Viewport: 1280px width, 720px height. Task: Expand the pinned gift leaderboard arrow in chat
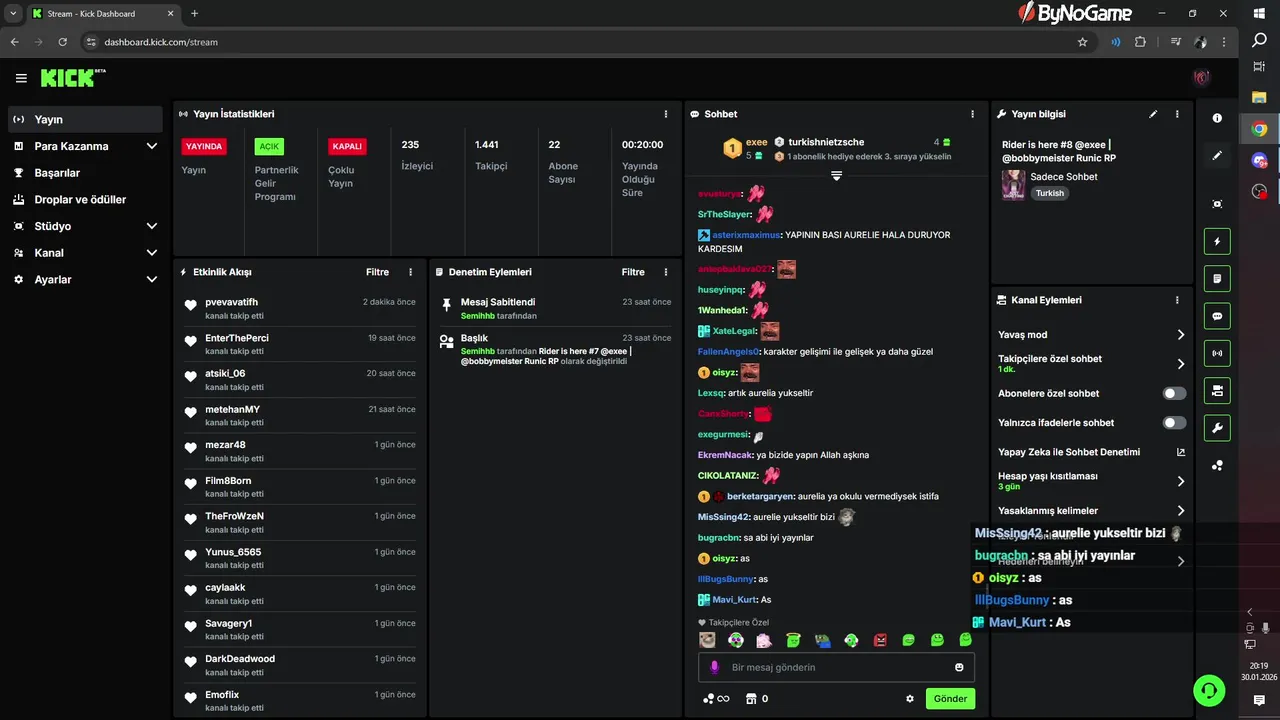coord(837,176)
